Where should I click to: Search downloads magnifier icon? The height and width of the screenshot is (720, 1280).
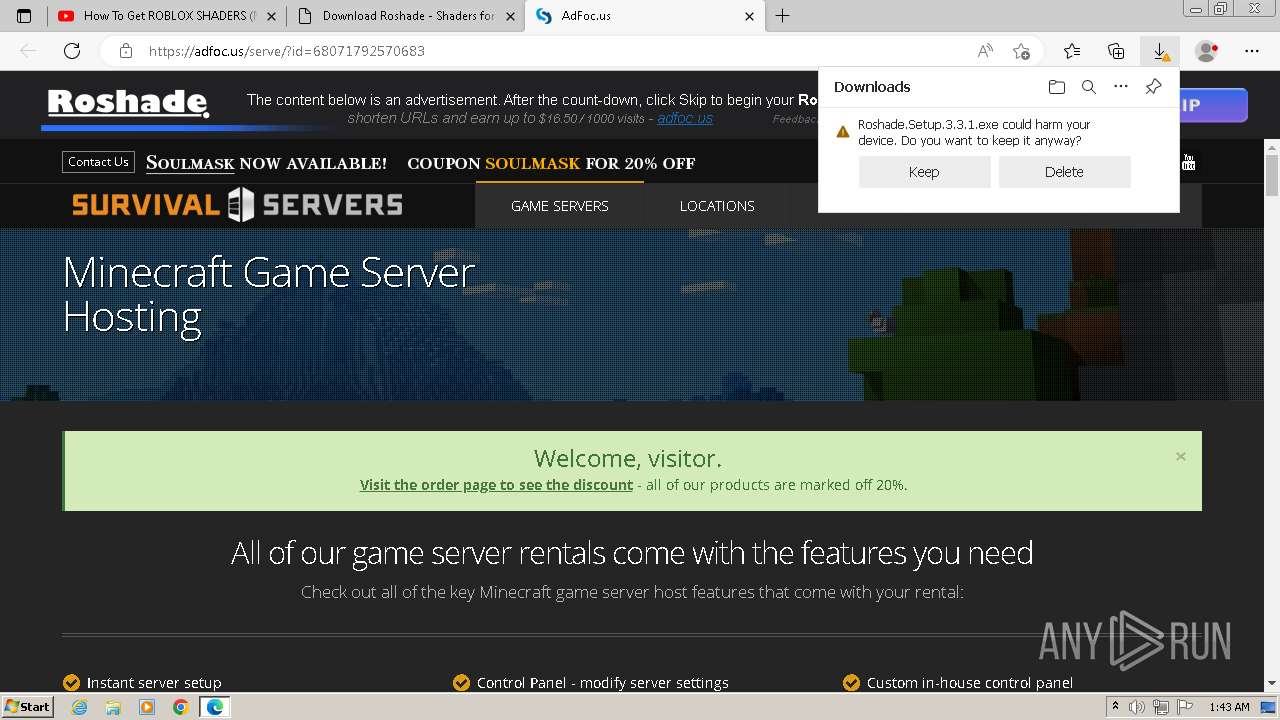coord(1089,87)
